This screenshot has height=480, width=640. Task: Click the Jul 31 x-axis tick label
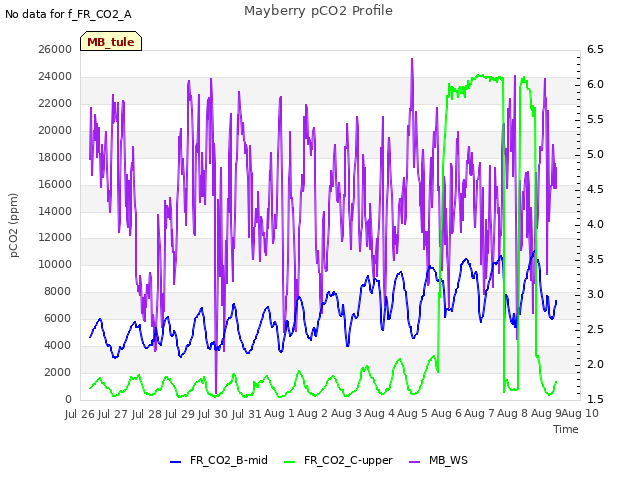[x=247, y=414]
